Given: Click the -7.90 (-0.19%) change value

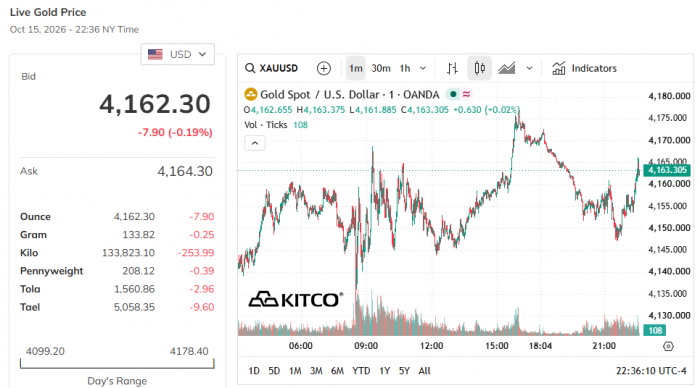Looking at the screenshot, I should click(175, 133).
